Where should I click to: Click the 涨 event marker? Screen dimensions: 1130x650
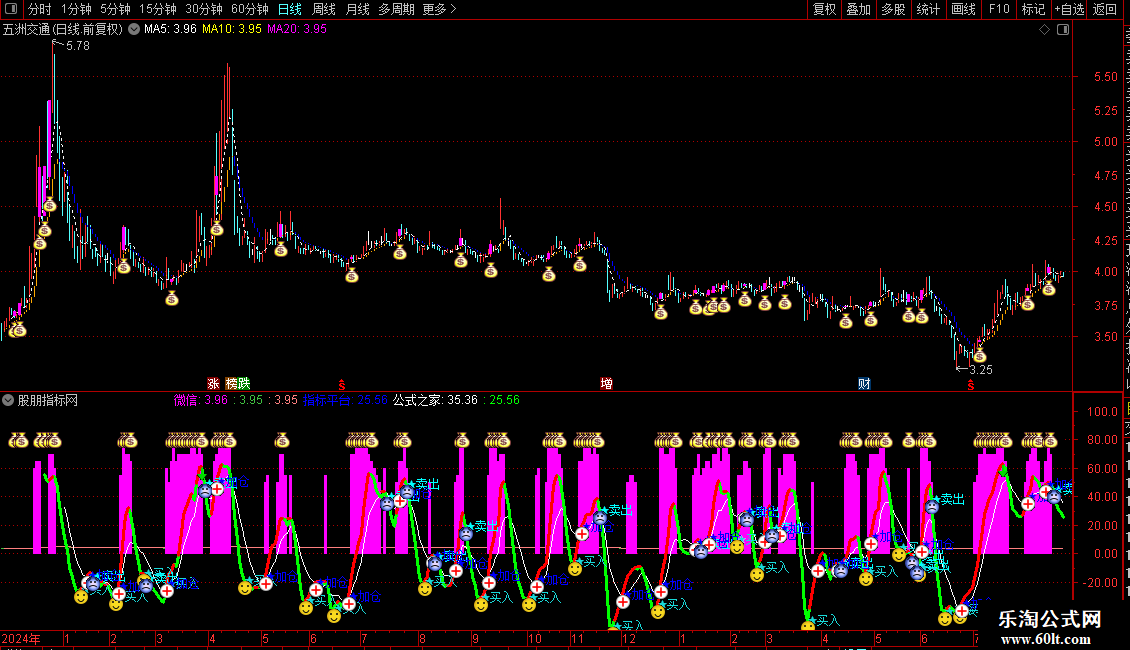point(213,383)
